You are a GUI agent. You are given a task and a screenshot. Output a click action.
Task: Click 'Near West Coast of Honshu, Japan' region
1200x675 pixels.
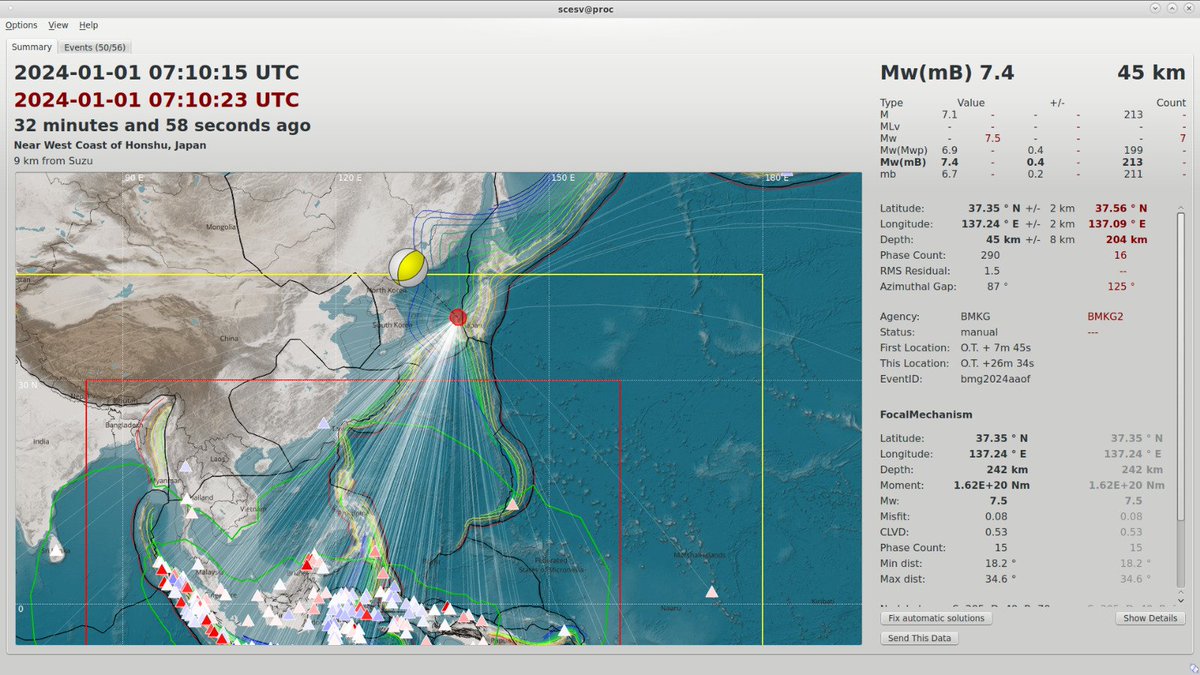(110, 145)
